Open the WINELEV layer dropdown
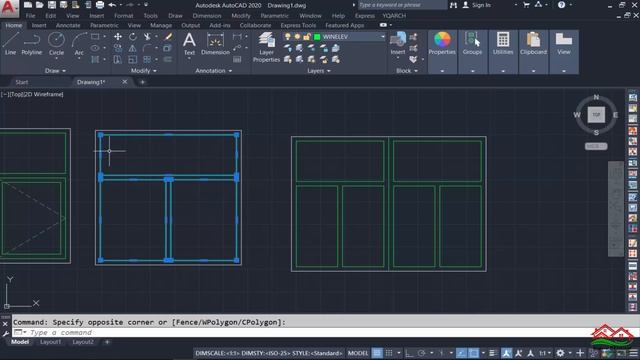 pos(382,37)
